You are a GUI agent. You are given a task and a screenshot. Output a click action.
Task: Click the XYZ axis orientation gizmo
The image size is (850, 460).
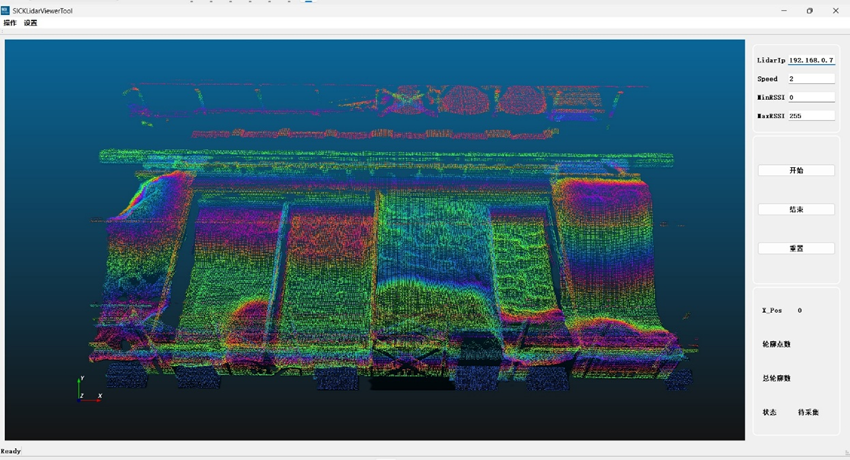click(x=88, y=389)
